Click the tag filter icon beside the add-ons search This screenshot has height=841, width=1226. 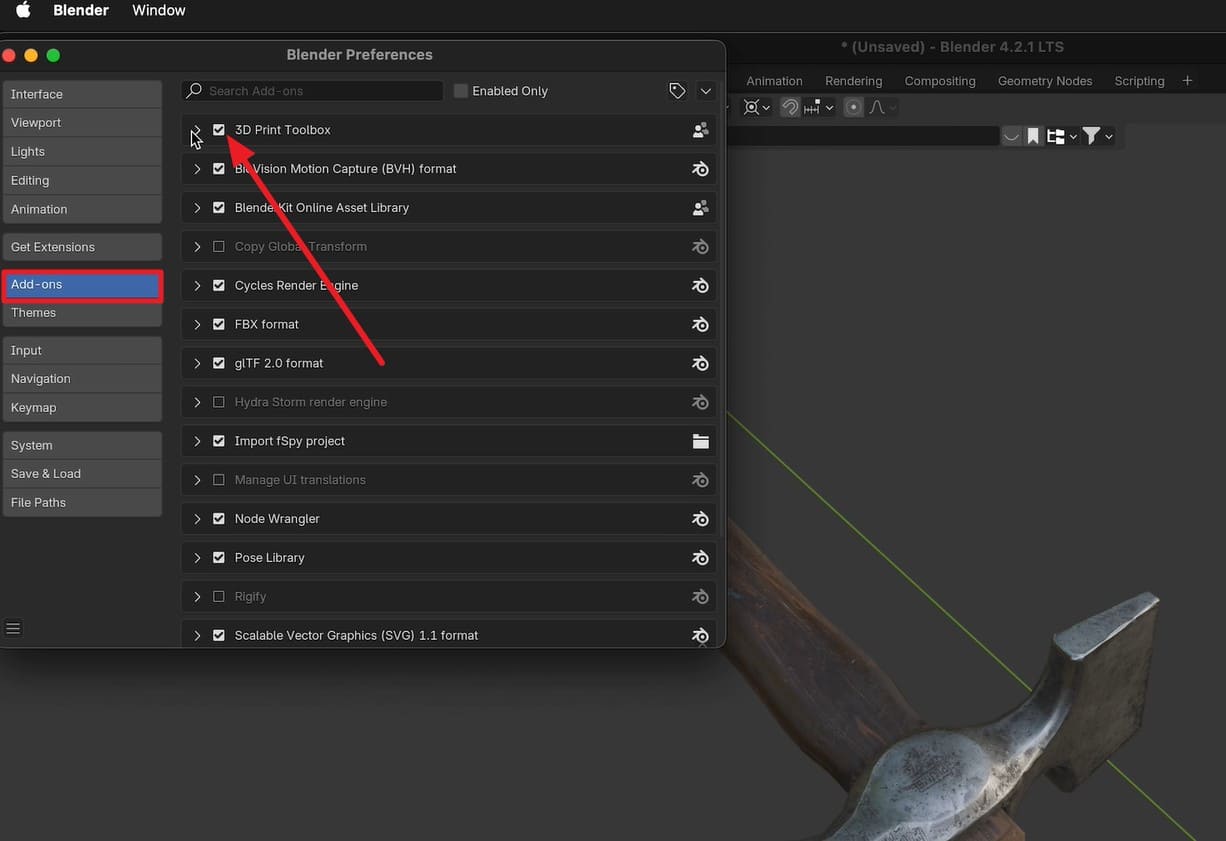677,90
